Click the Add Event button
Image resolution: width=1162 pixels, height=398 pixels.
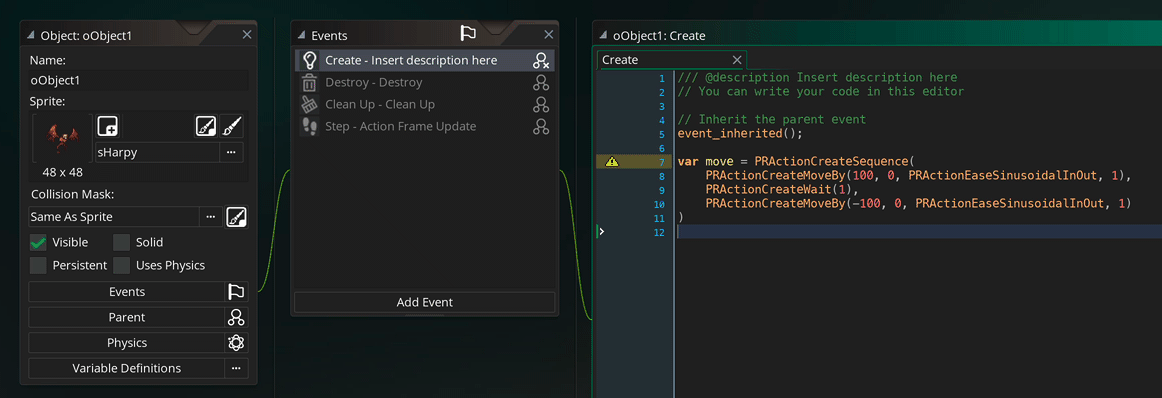[x=425, y=302]
